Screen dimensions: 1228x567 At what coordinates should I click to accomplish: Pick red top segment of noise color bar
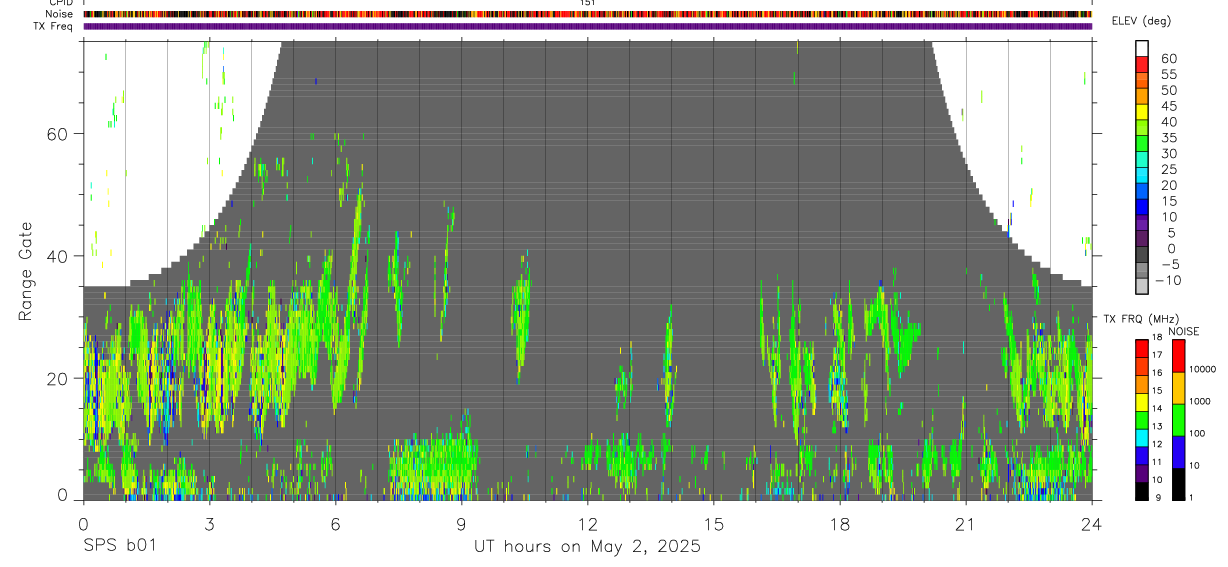(x=1178, y=356)
